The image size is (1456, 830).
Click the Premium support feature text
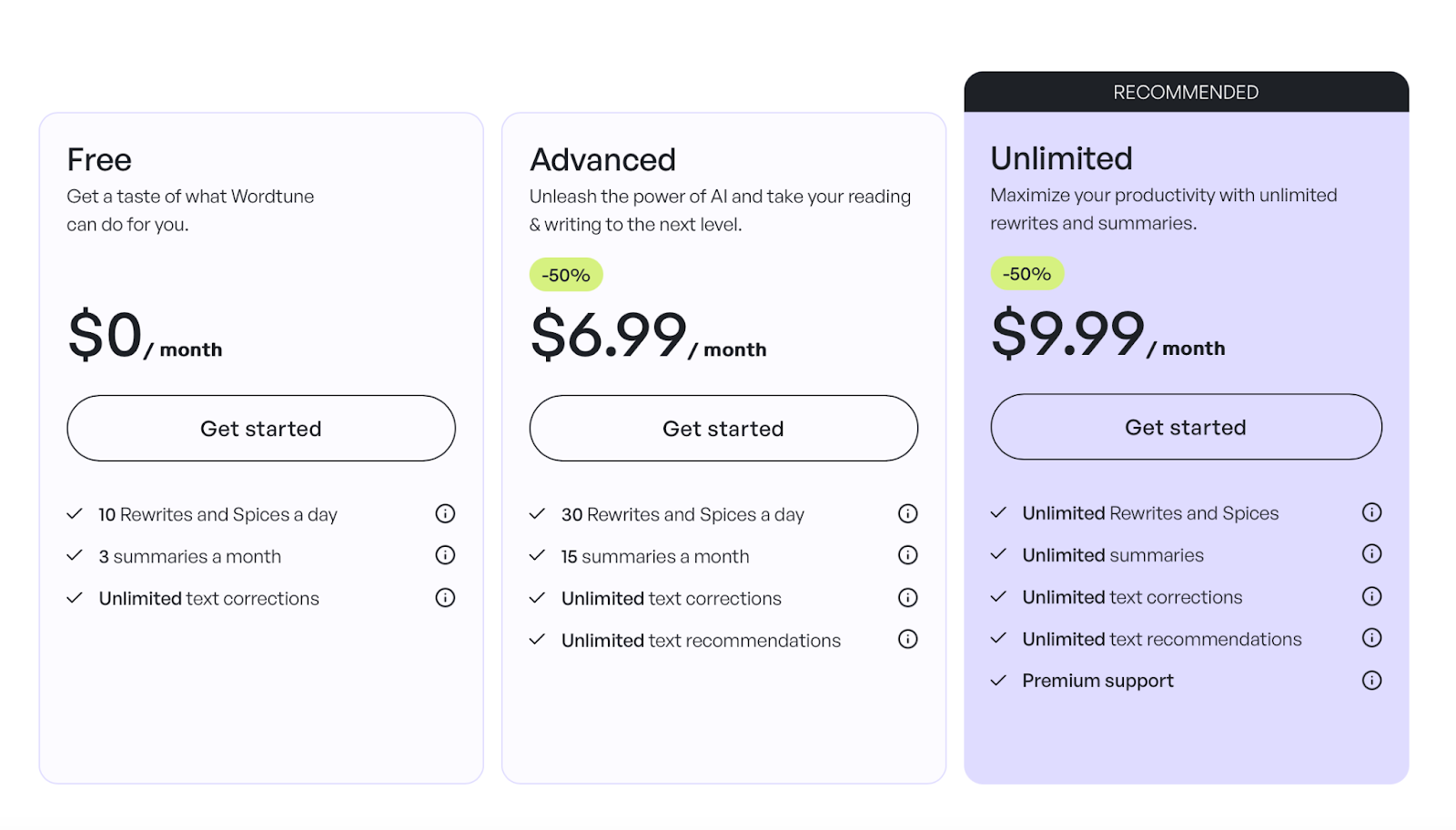coord(1097,681)
